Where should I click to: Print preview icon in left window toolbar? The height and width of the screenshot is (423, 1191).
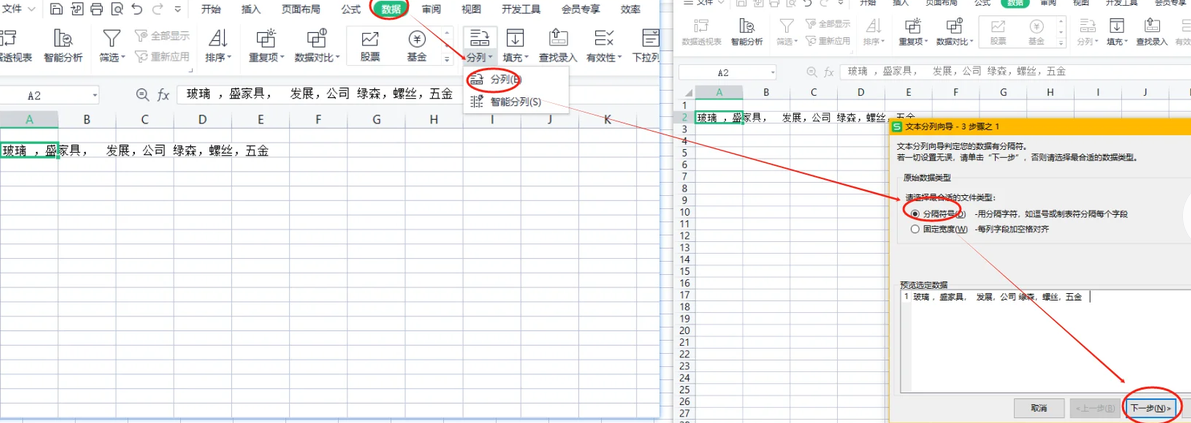[116, 10]
